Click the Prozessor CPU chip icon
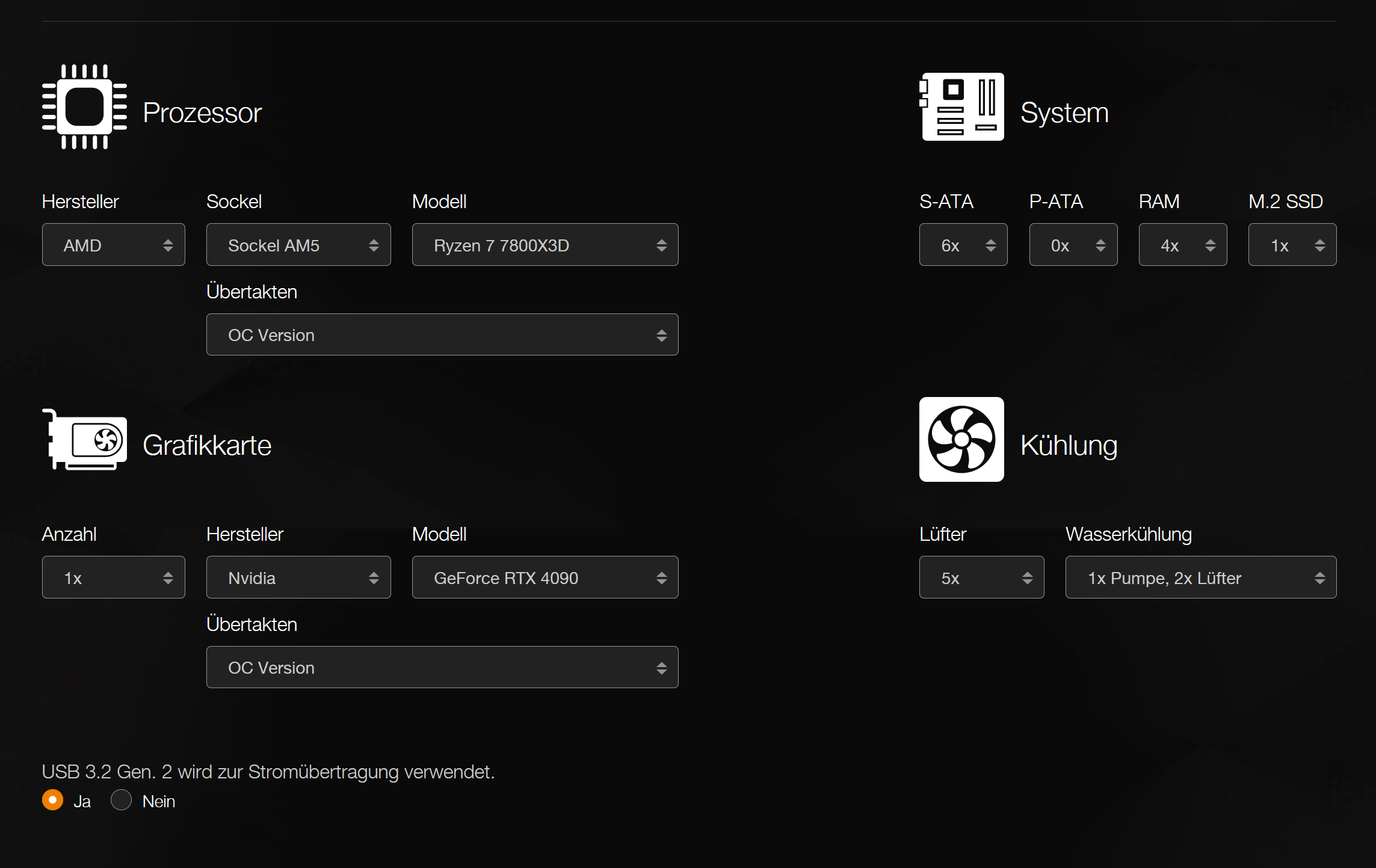 click(x=84, y=107)
